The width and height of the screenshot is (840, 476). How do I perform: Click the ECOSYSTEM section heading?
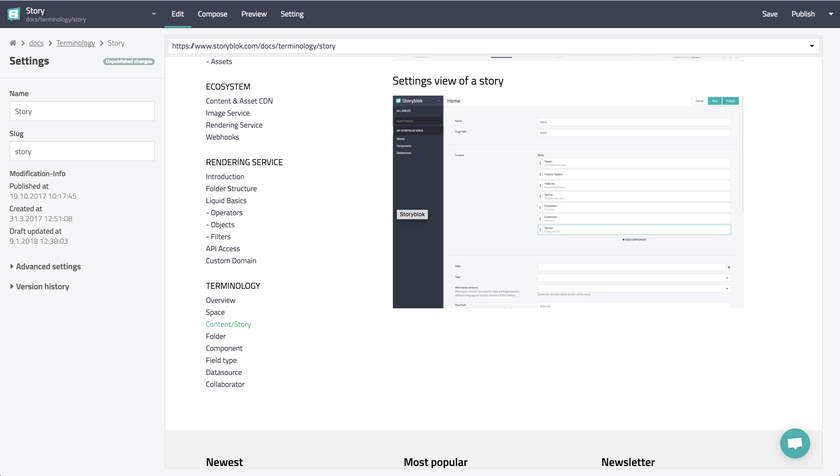click(x=228, y=87)
